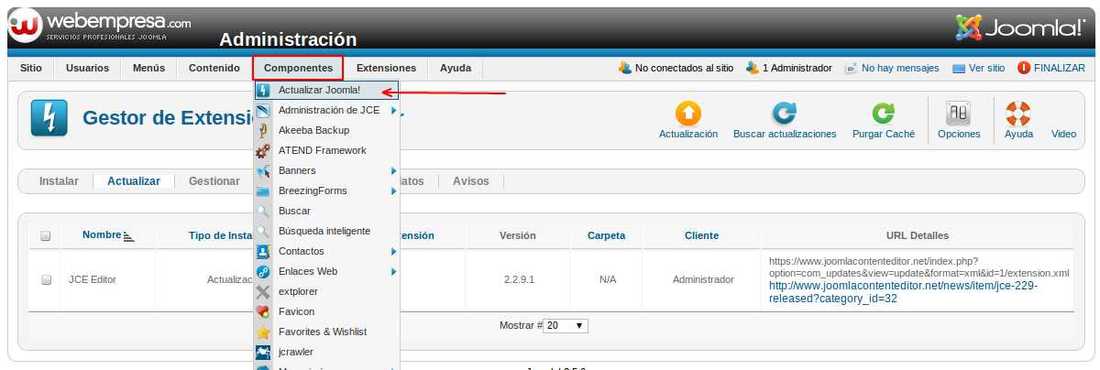Click the Ver sitio link text
Image resolution: width=1100 pixels, height=370 pixels.
point(986,68)
